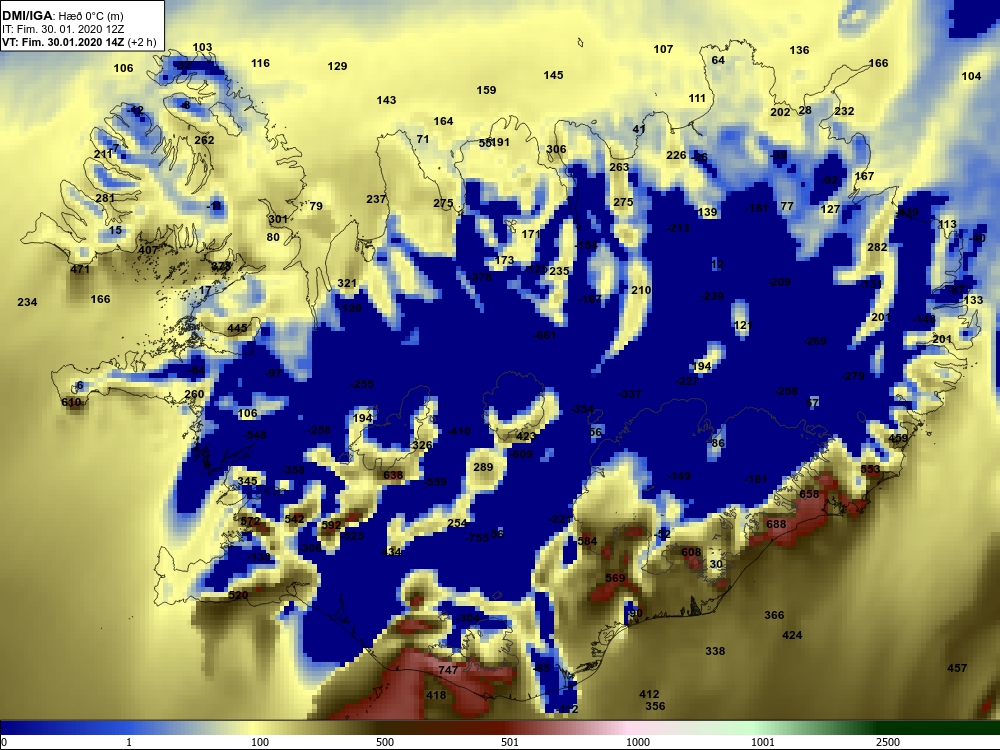Viewport: 1000px width, 750px height.
Task: Click the 407 height value
Action: (148, 249)
